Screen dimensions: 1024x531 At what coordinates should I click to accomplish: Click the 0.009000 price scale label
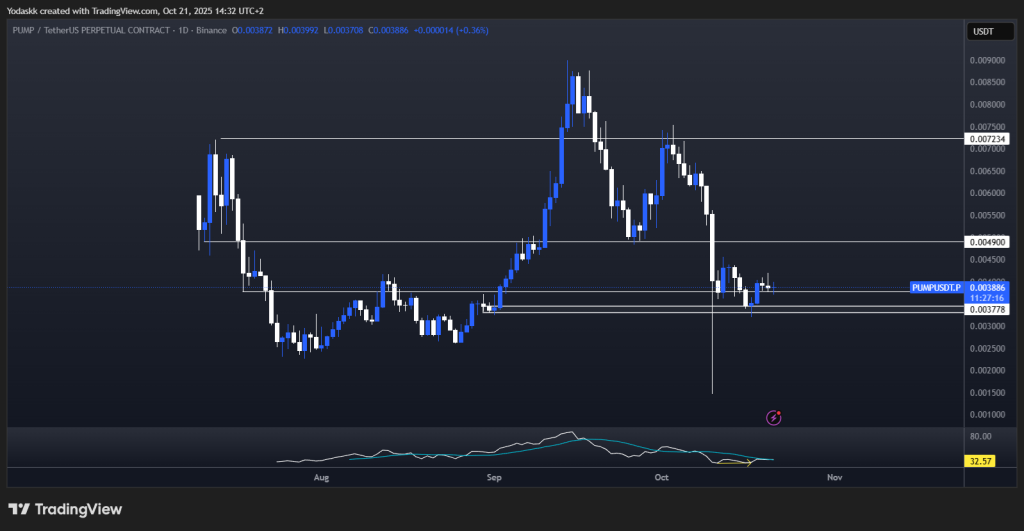tap(984, 60)
